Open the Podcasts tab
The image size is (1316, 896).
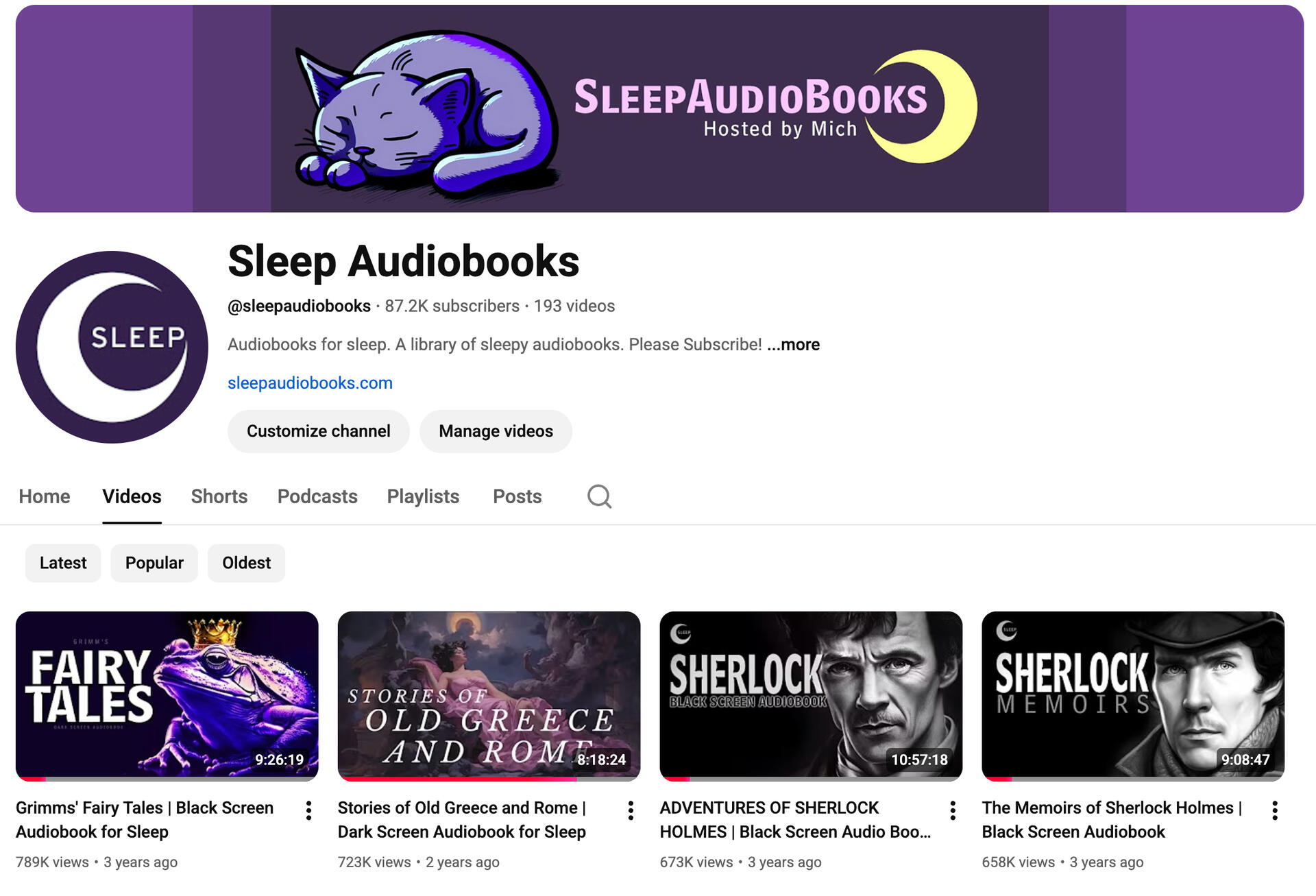coord(317,496)
